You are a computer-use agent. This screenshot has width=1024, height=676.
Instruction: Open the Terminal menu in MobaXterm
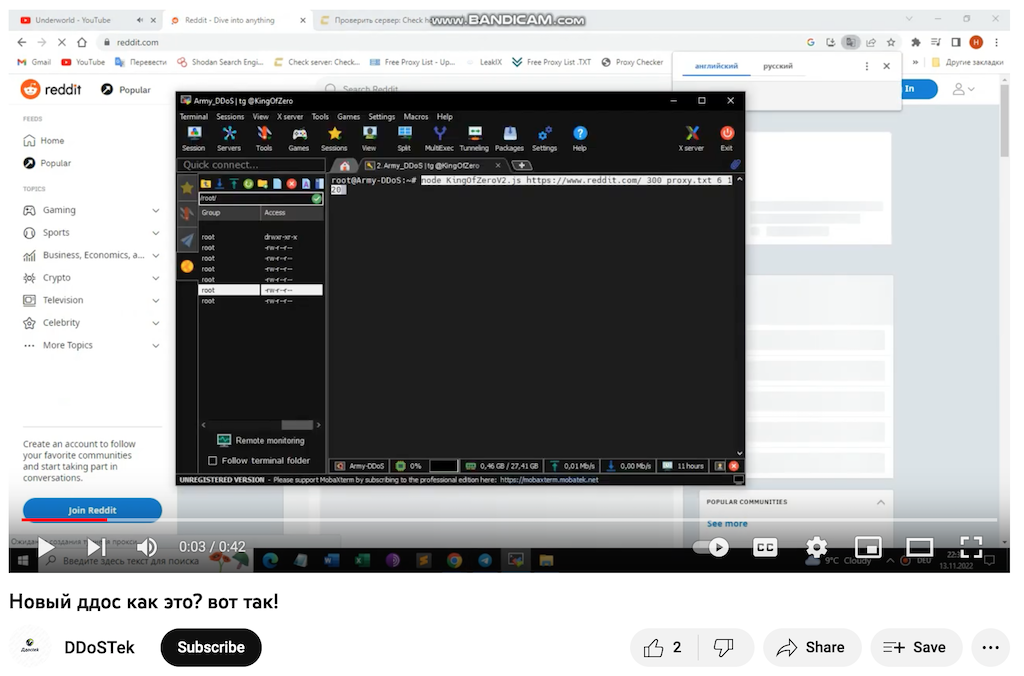tap(193, 116)
